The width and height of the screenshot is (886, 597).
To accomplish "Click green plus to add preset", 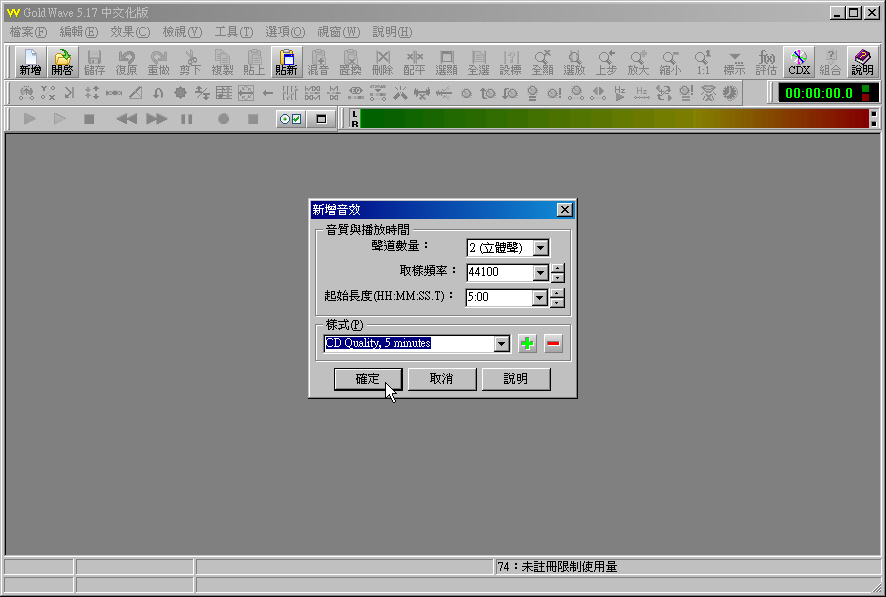I will (x=527, y=344).
